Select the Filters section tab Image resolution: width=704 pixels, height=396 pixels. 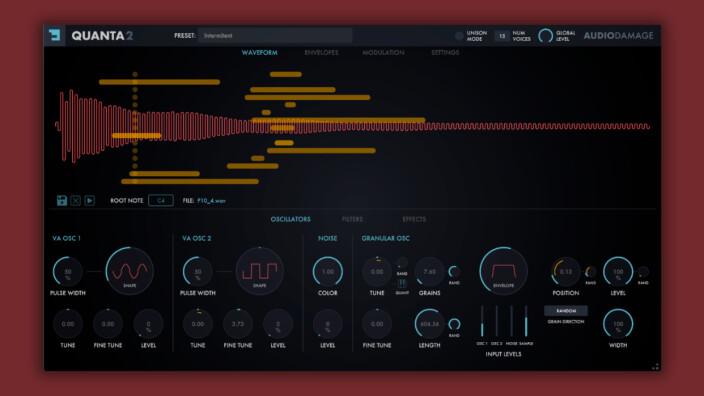point(352,219)
